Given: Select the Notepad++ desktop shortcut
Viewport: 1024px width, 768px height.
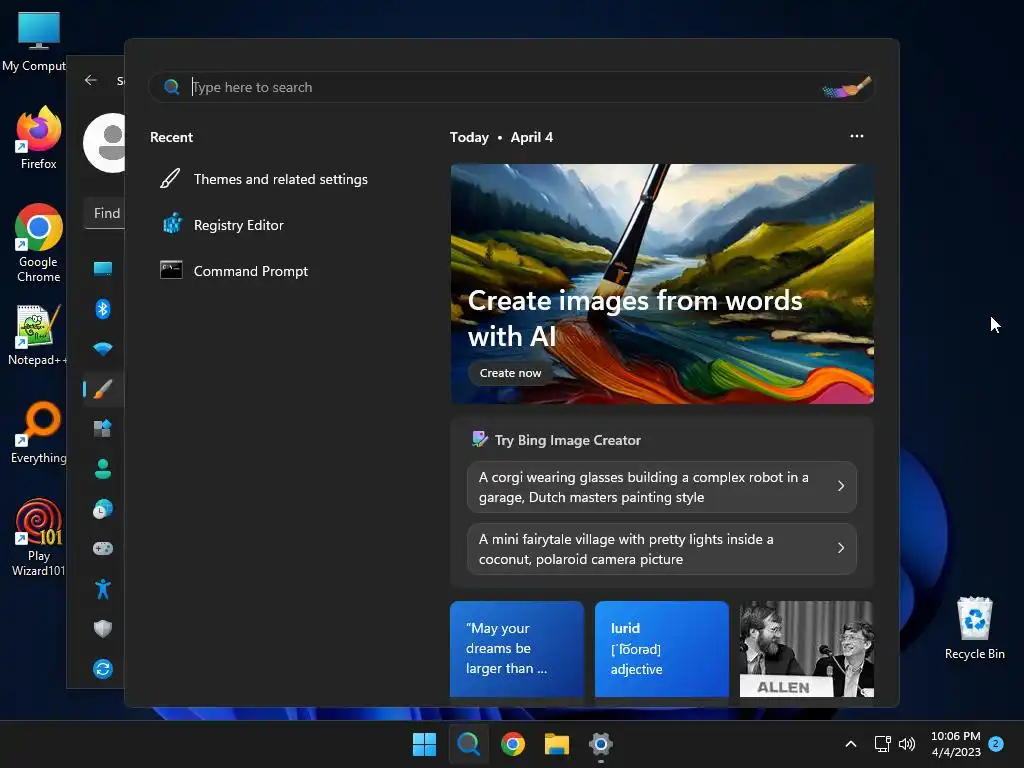Looking at the screenshot, I should click(38, 334).
